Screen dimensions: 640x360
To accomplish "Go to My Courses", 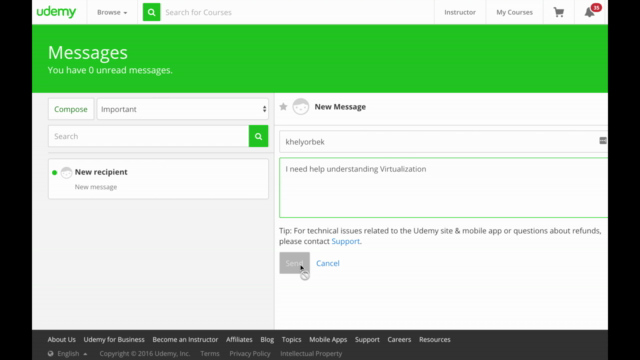I will tap(514, 12).
